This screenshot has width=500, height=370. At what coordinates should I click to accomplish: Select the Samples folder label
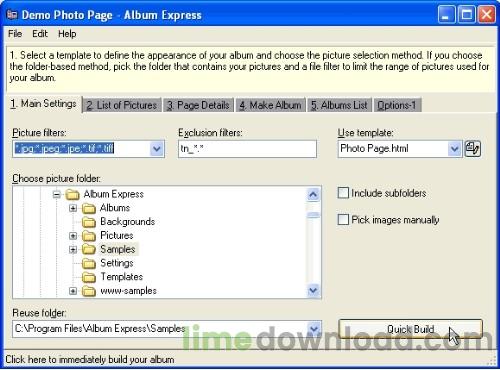point(118,249)
